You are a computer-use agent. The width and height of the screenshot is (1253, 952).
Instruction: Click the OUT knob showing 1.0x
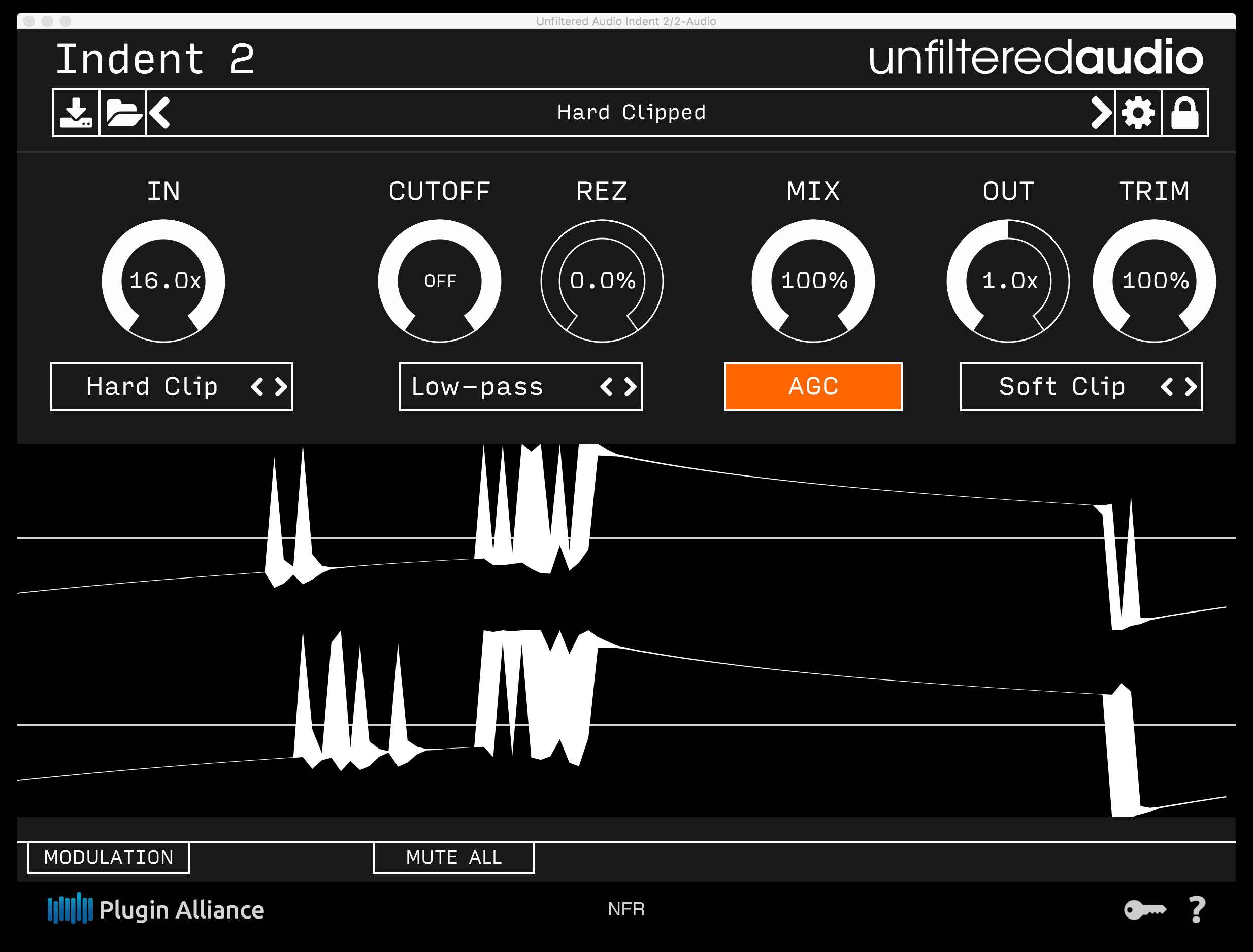click(x=1008, y=281)
